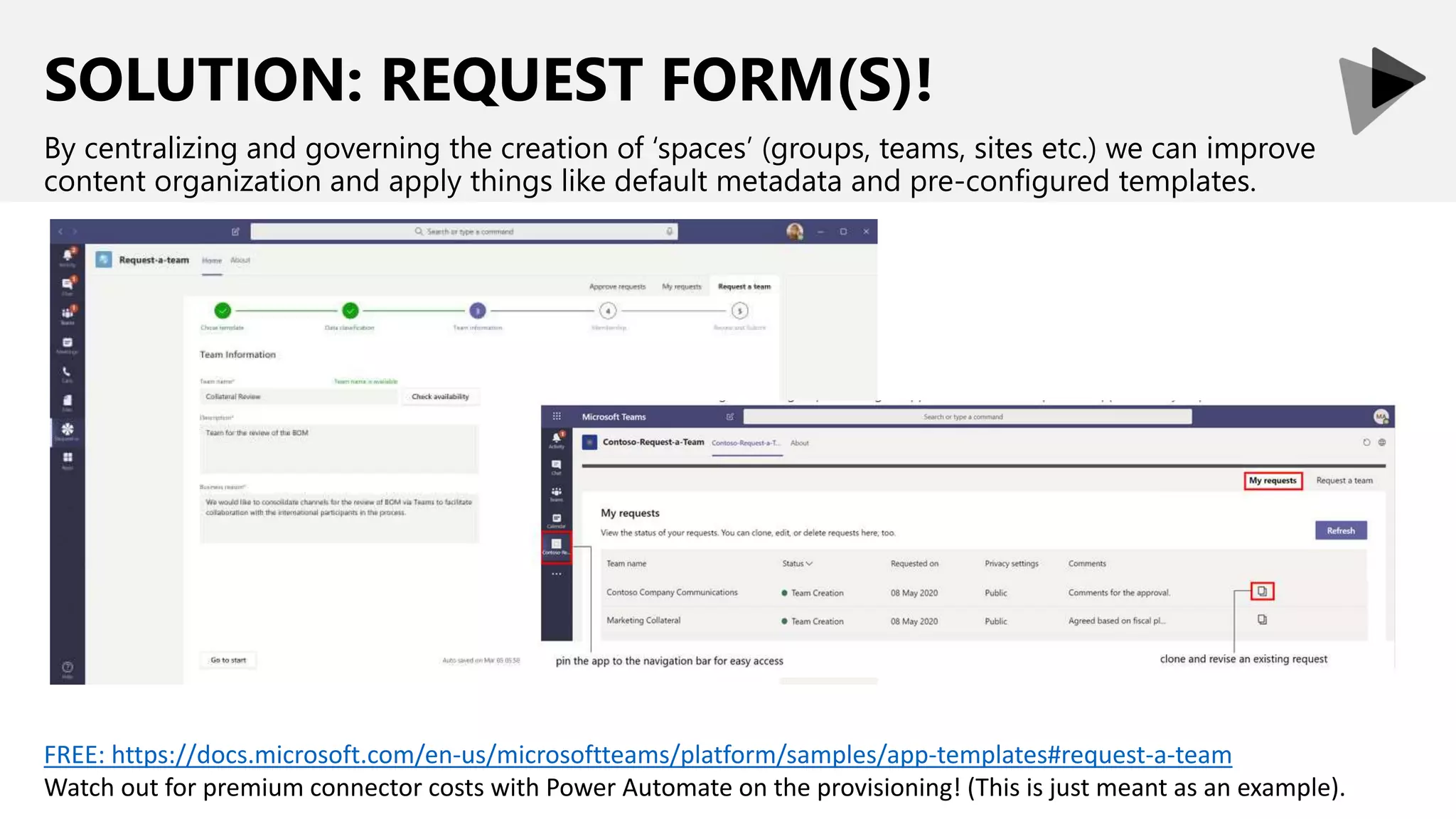Screen dimensions: 1456x819
Task: Click the Membership step 4 marker
Action: pos(608,311)
